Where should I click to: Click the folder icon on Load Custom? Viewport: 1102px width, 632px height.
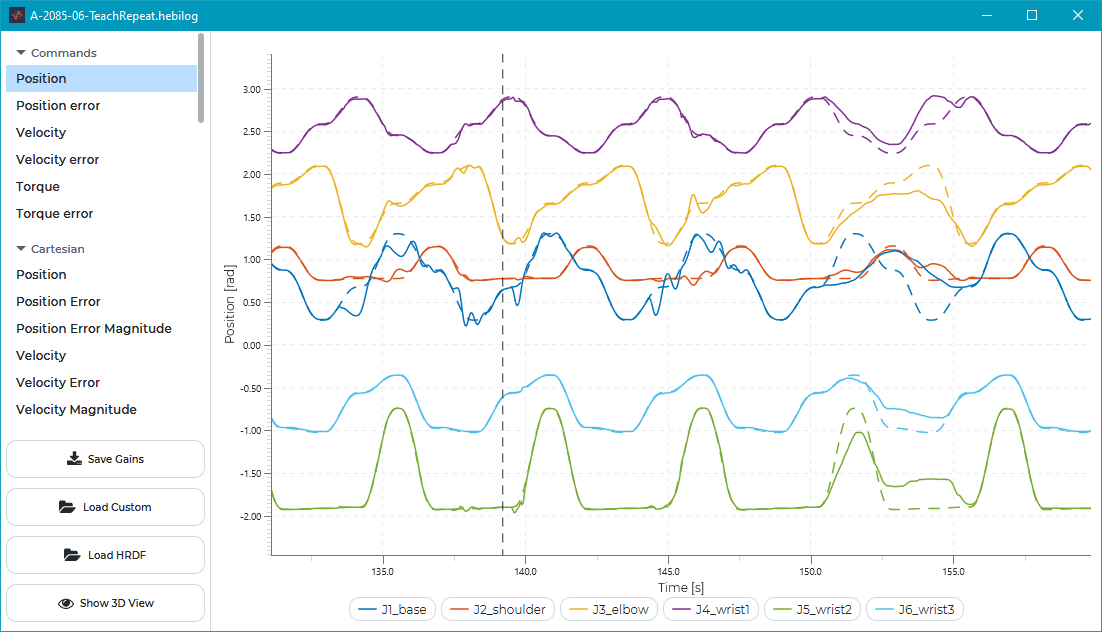(67, 507)
